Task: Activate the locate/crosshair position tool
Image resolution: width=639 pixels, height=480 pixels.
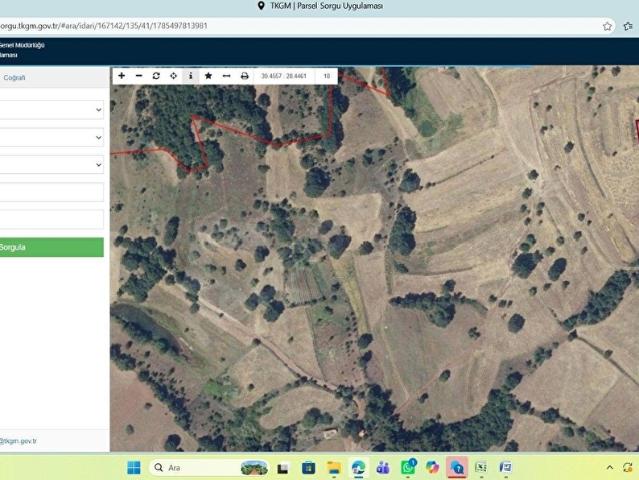Action: click(174, 76)
